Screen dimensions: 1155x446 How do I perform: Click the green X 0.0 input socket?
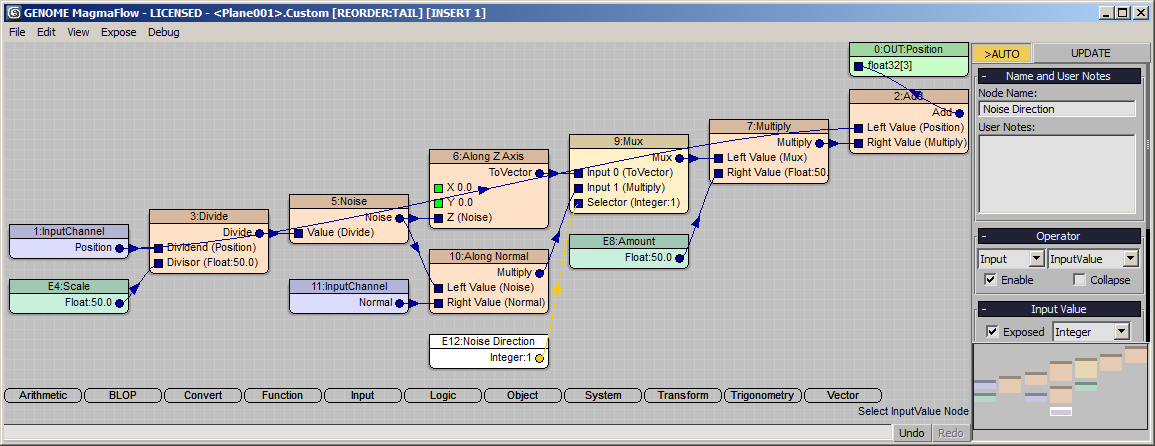tap(438, 188)
